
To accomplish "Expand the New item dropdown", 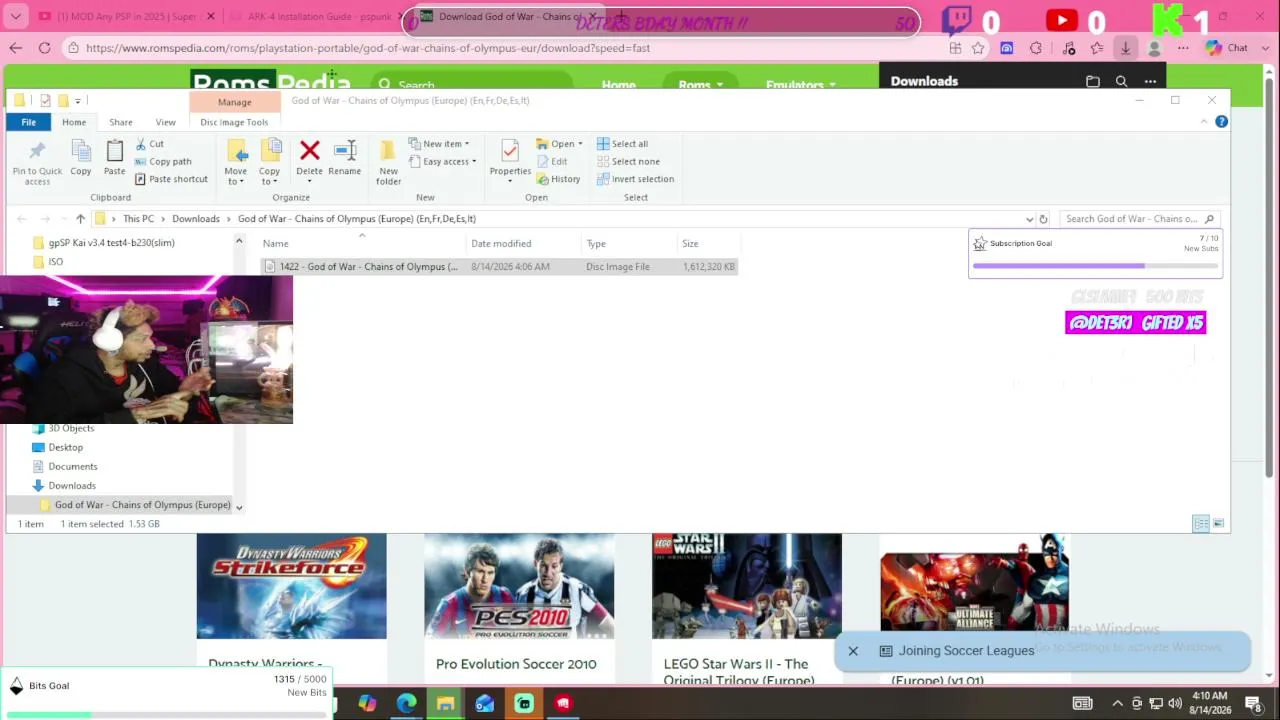I will [x=439, y=144].
